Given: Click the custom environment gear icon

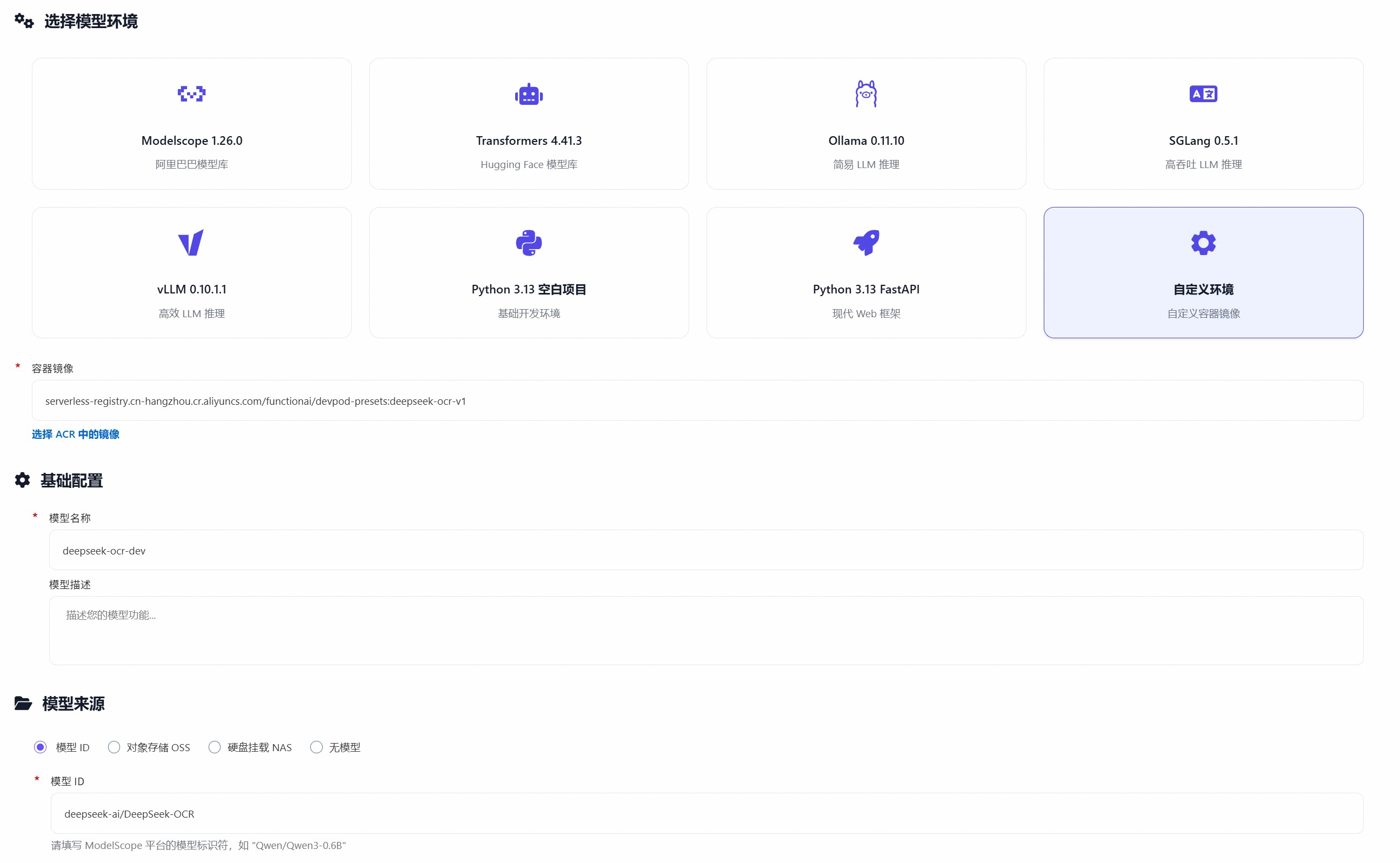Looking at the screenshot, I should pyautogui.click(x=1203, y=243).
